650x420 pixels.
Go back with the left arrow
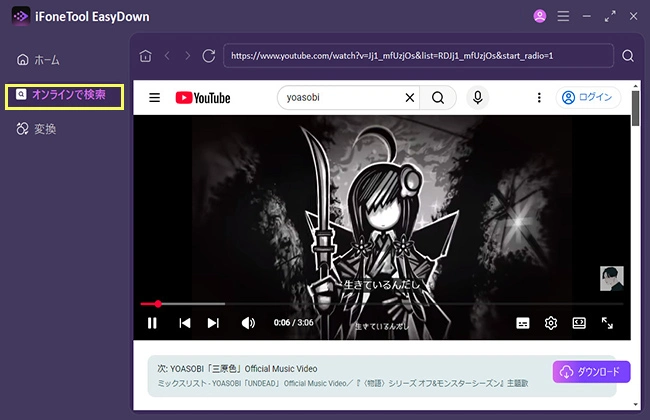coord(167,55)
